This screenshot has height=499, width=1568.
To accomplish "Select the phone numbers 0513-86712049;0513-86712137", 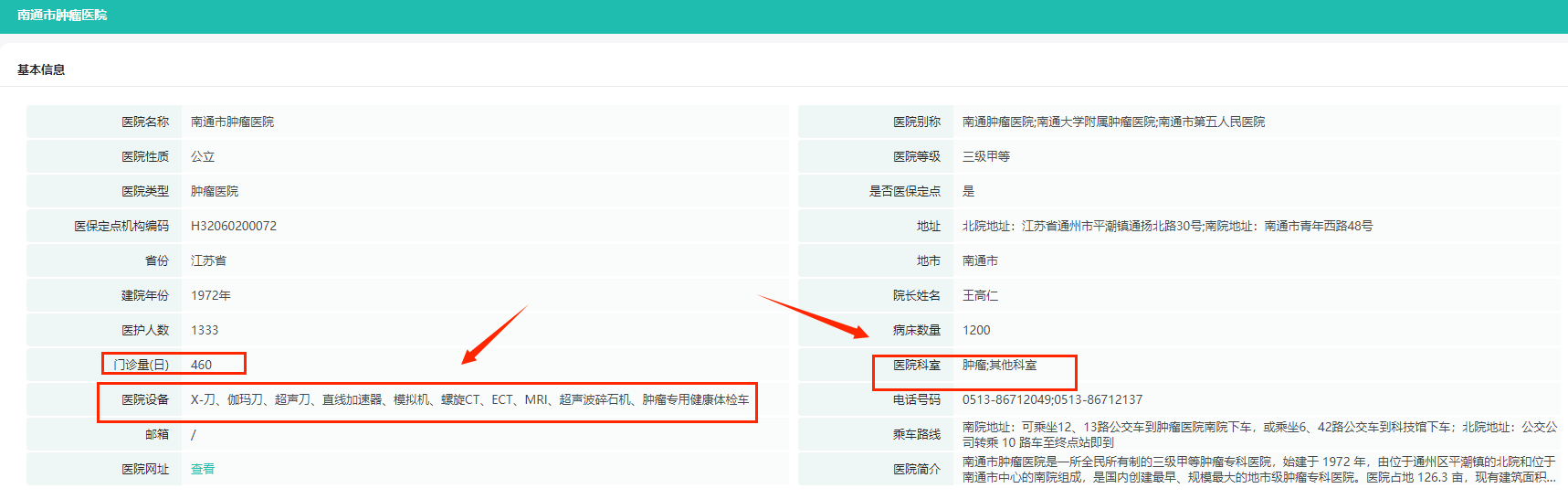I will pyautogui.click(x=1052, y=399).
